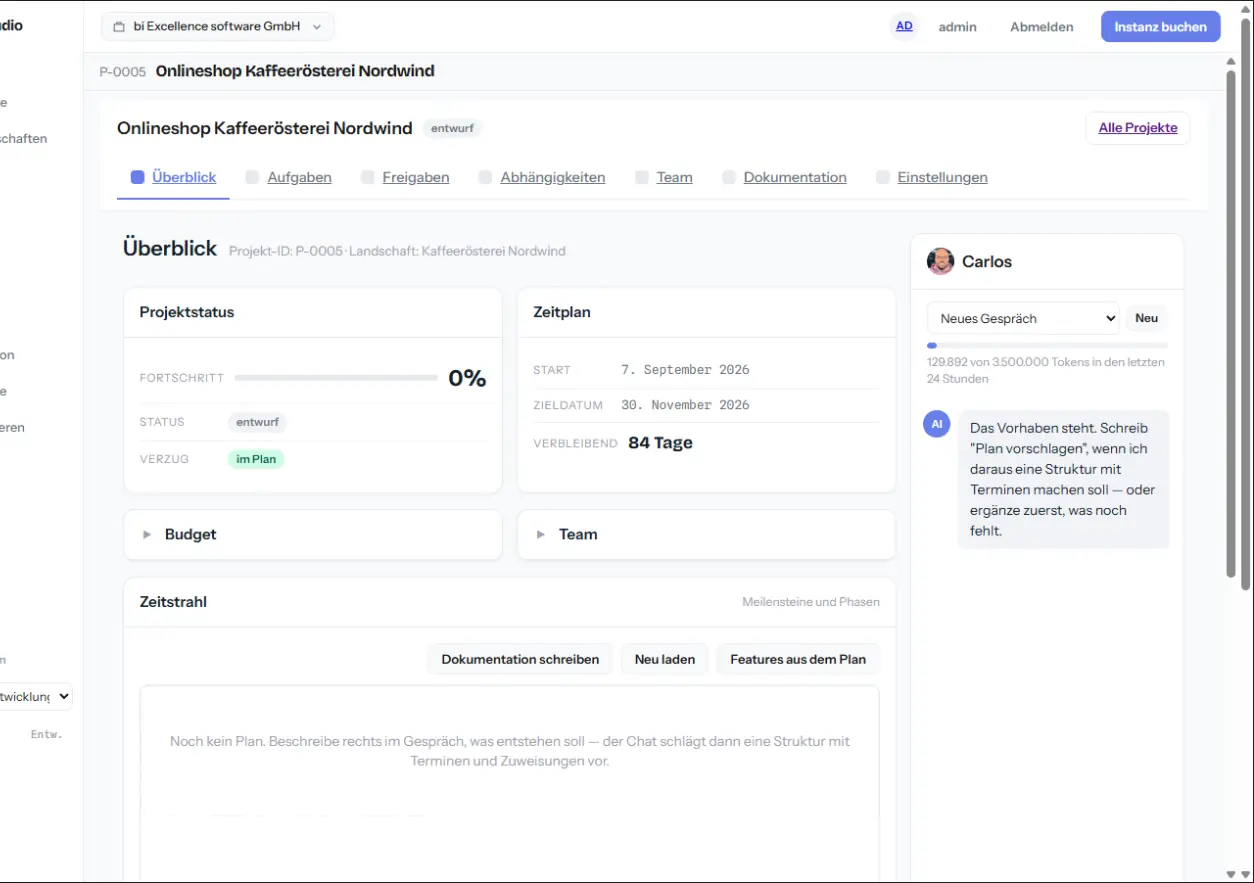Click the square icon beside Freigaben tab
Viewport: 1254px width, 883px height.
[x=368, y=177]
